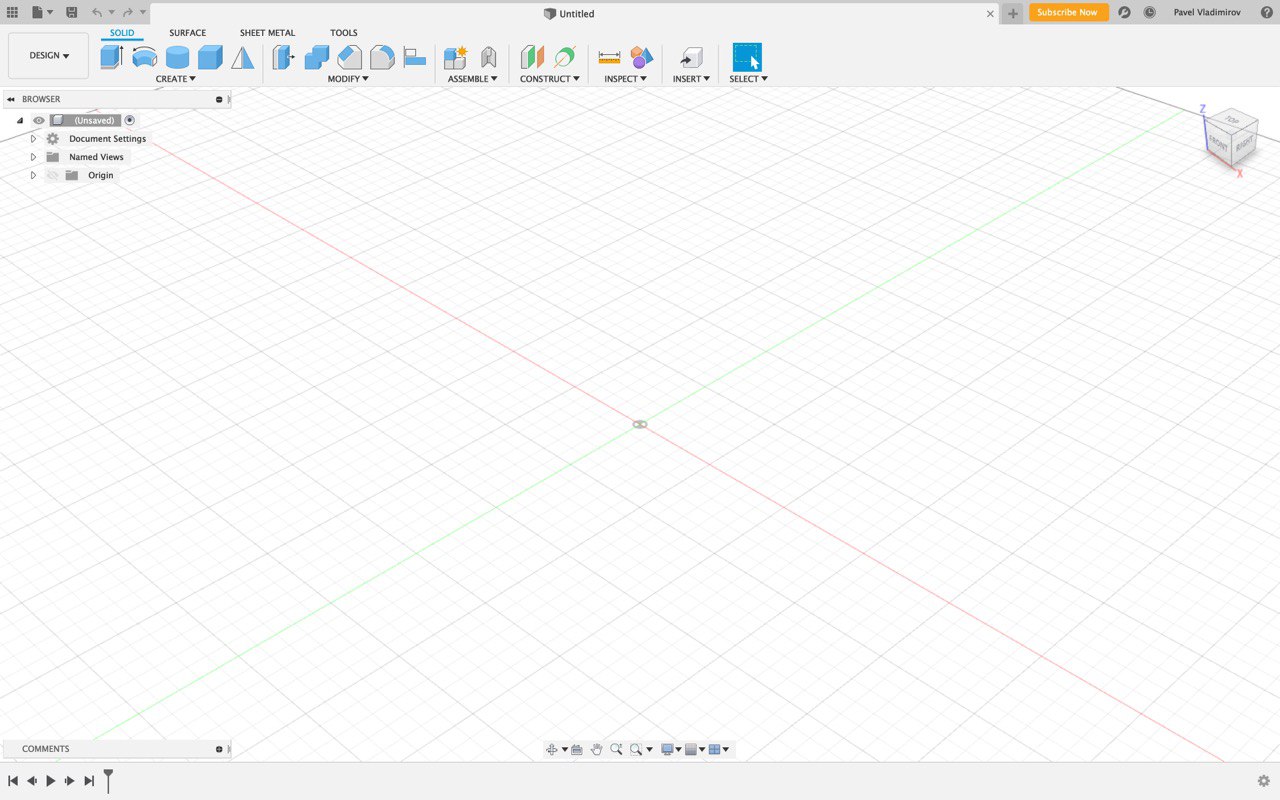Open the CONSTRUCT dropdown menu
This screenshot has height=800, width=1280.
549,79
